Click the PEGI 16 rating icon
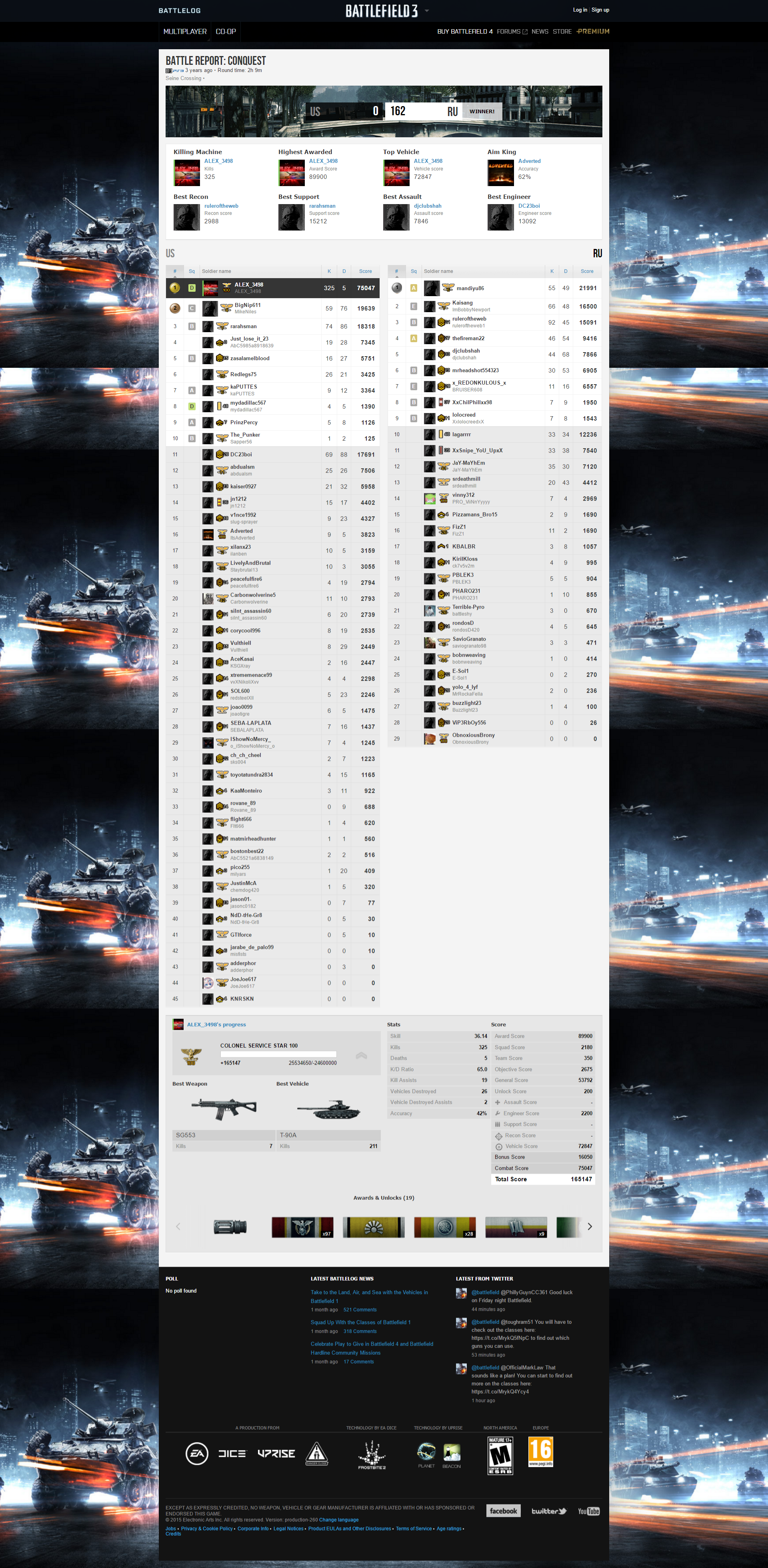 coord(540,1452)
